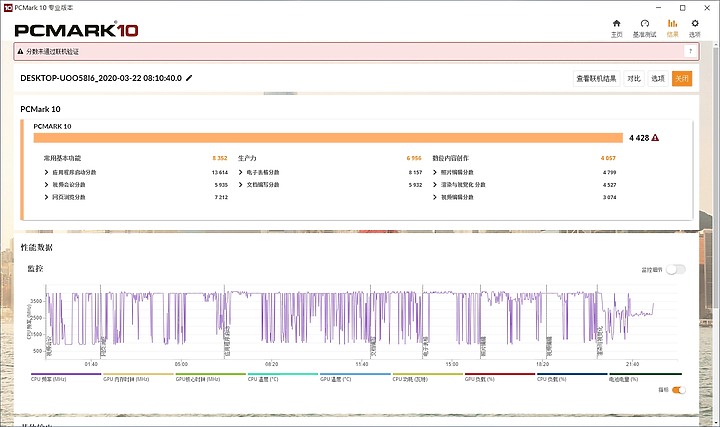The image size is (720, 427).
Task: Click the warning icon in the validation banner
Action: tap(20, 51)
